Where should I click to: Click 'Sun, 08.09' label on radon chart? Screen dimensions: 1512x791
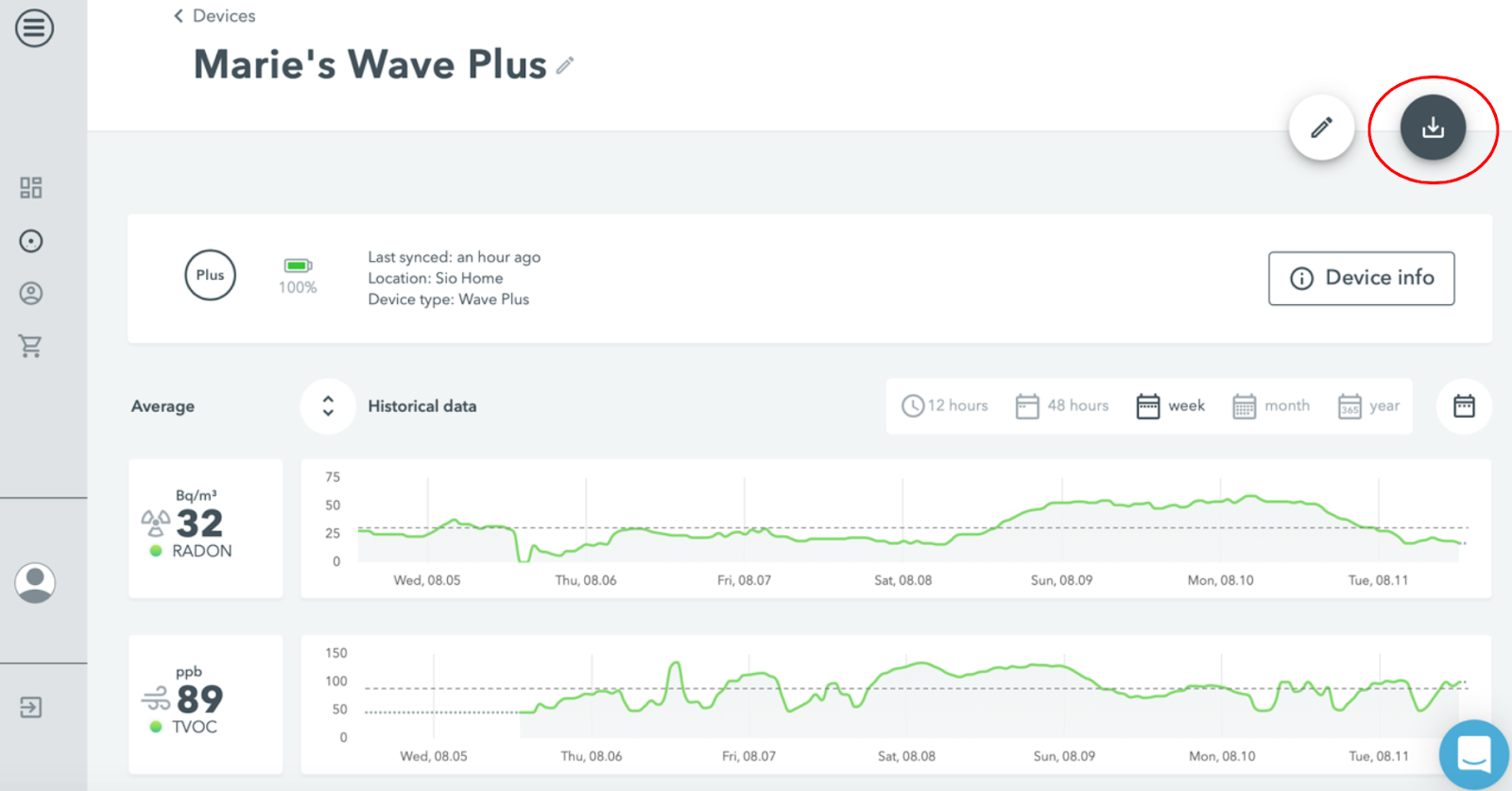click(x=1061, y=580)
